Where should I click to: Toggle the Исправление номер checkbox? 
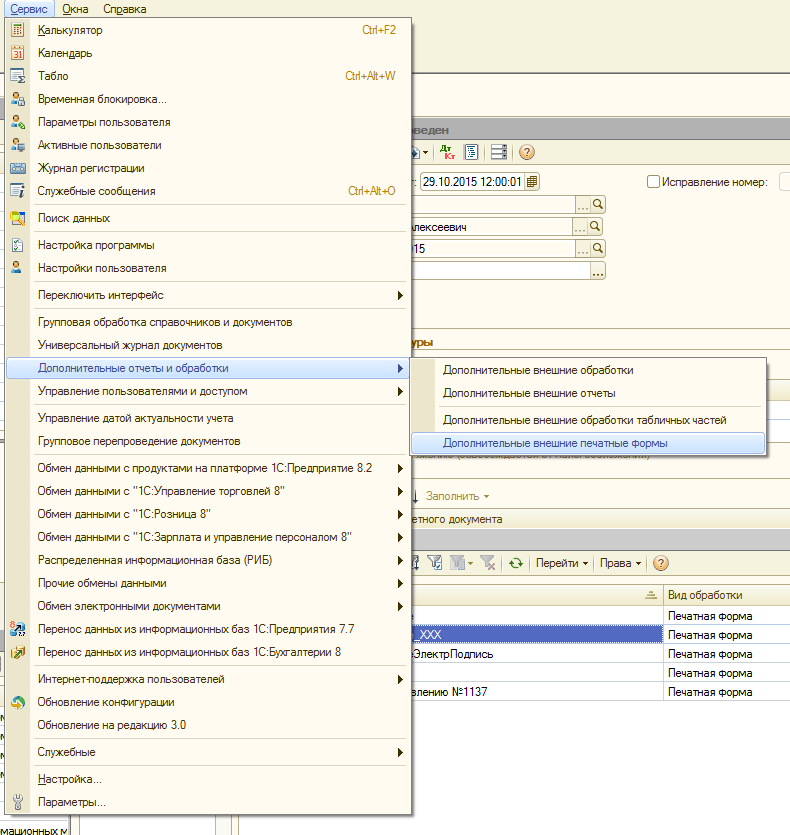click(x=654, y=182)
